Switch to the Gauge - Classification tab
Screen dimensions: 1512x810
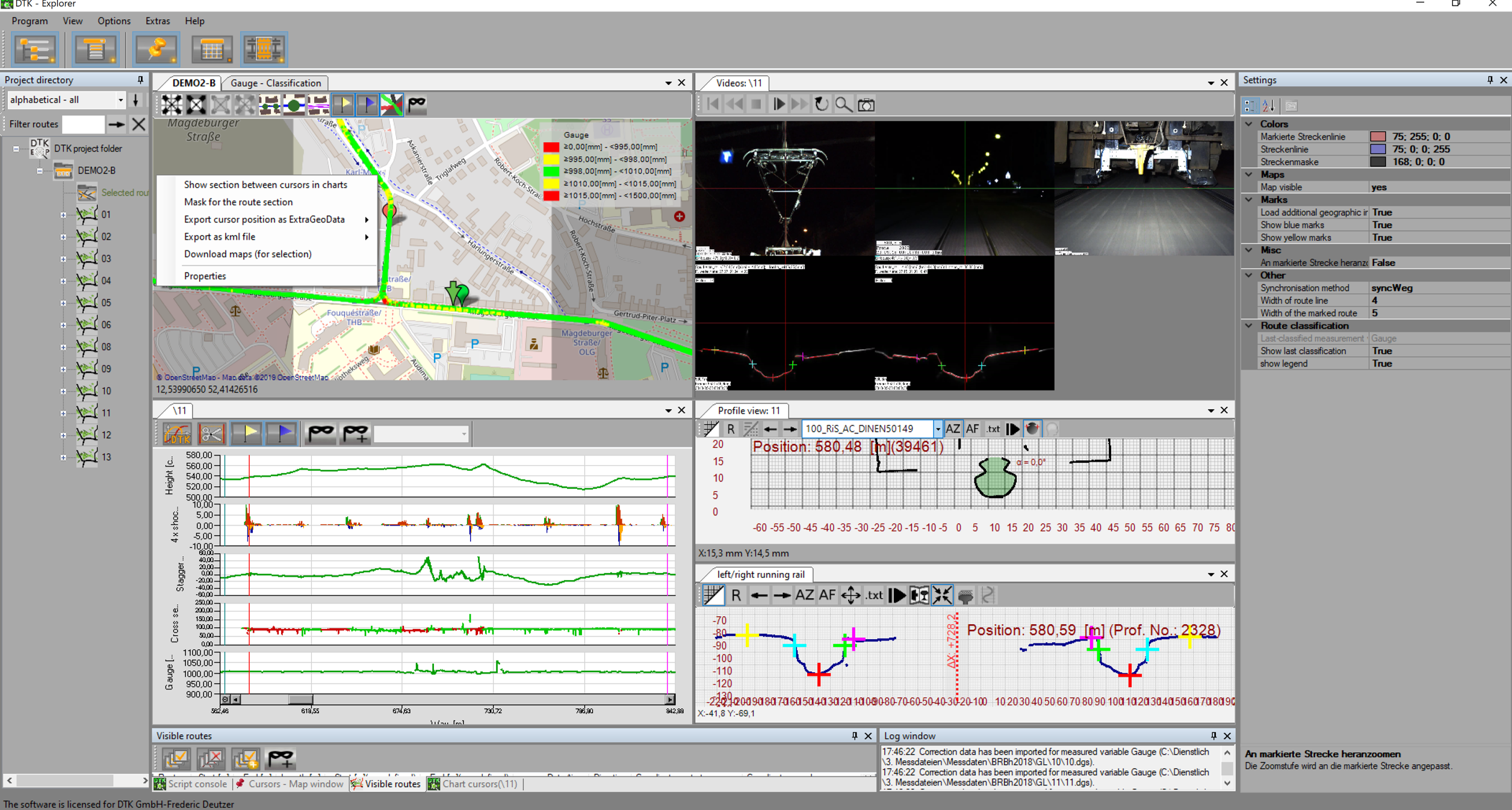[276, 83]
